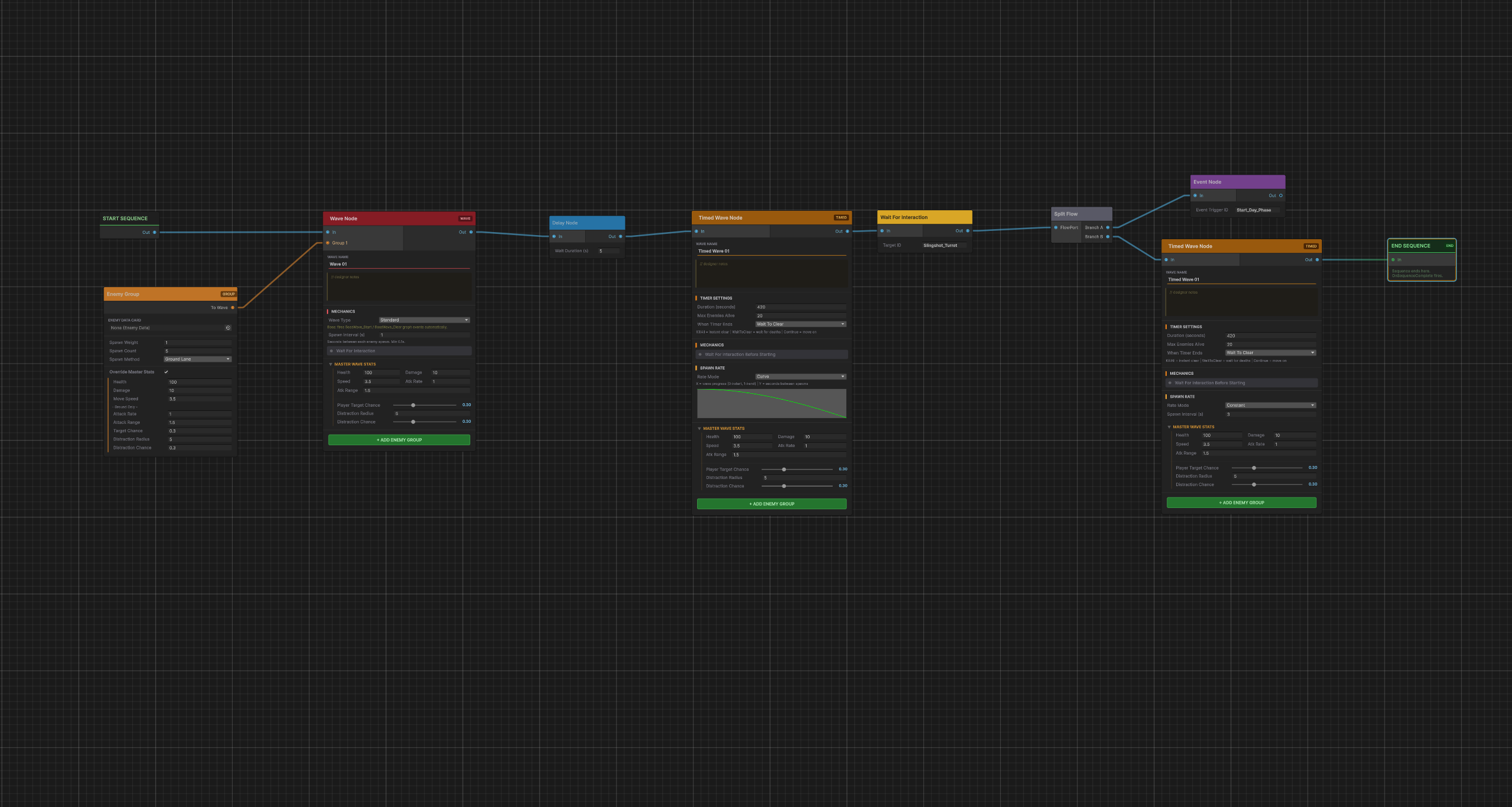Screen dimensions: 1512x807
Task: Click Target ID field with Slingshot_Turret
Action: (x=944, y=245)
